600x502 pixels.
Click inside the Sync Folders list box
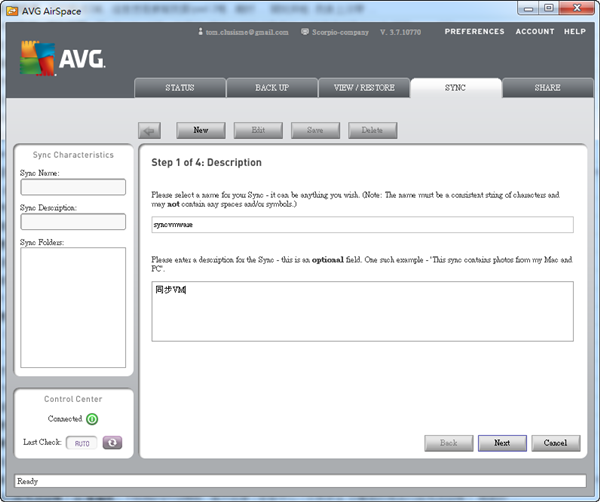tap(73, 307)
